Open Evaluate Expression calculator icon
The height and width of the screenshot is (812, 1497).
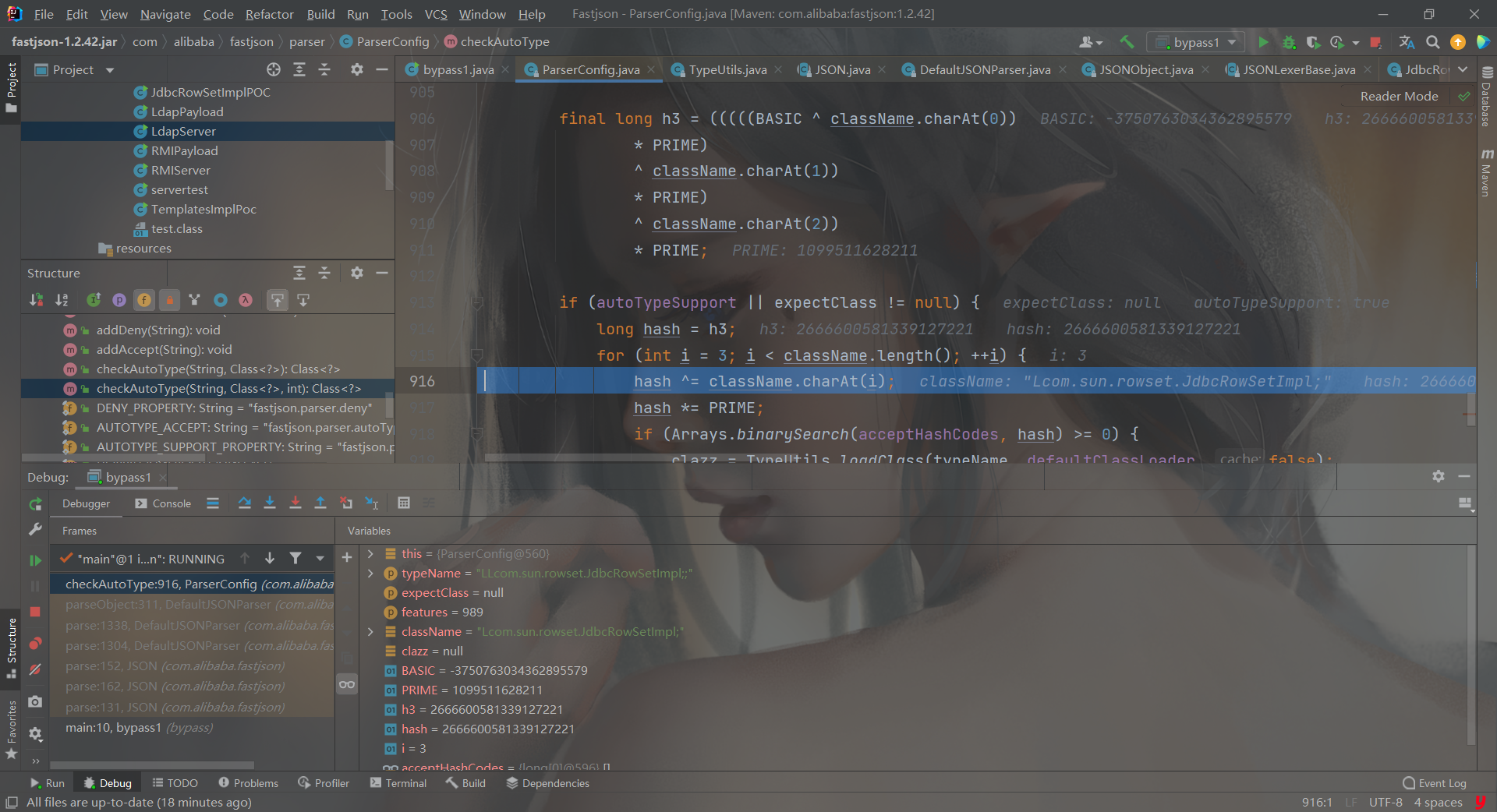404,503
